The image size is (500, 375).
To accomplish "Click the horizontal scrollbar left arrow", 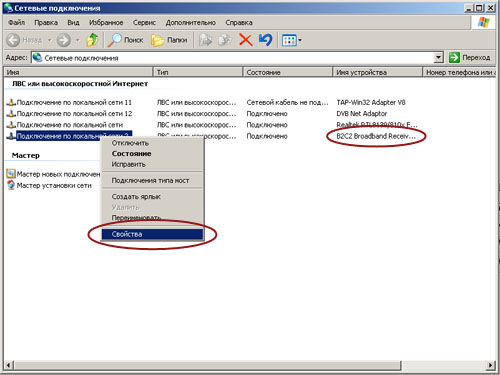I will (9, 365).
